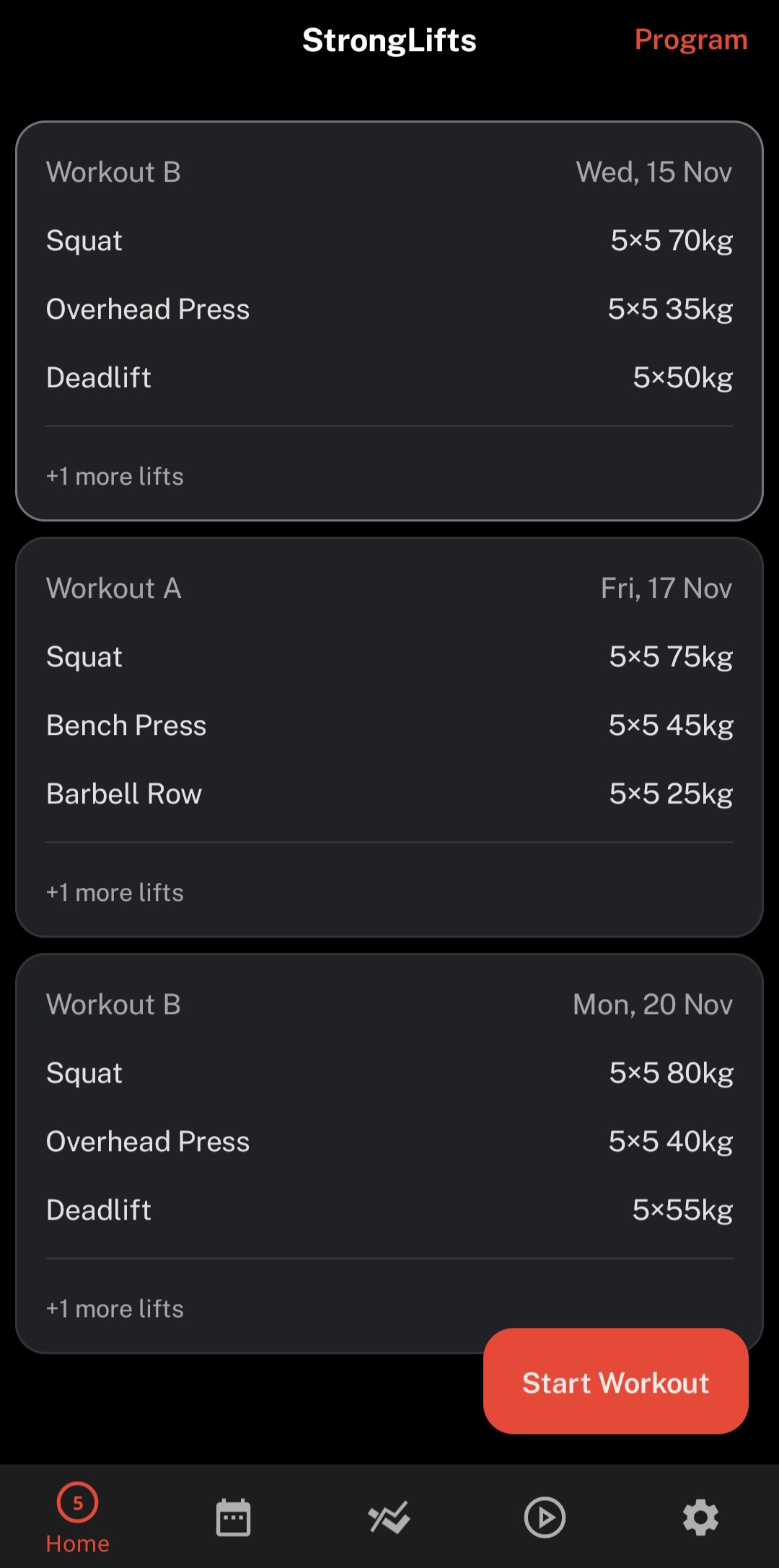Image resolution: width=779 pixels, height=1568 pixels.
Task: Open the calendar history icon
Action: [234, 1518]
